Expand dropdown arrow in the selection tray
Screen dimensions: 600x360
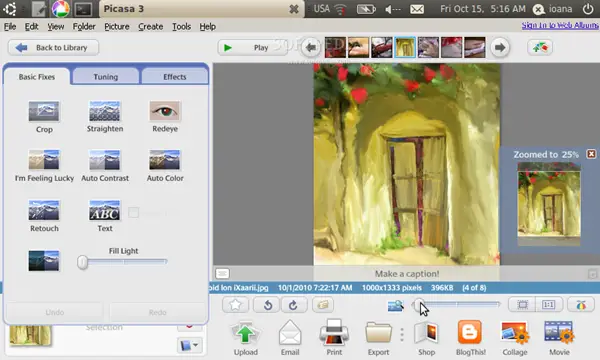coord(190,345)
